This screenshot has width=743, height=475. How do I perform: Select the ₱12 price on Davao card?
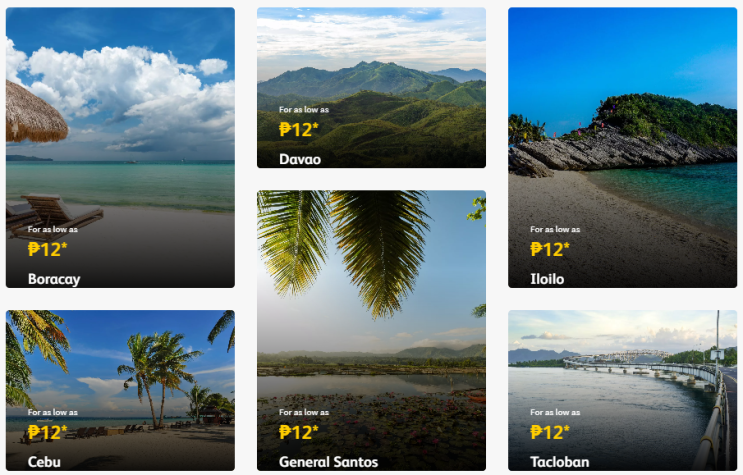pos(299,129)
